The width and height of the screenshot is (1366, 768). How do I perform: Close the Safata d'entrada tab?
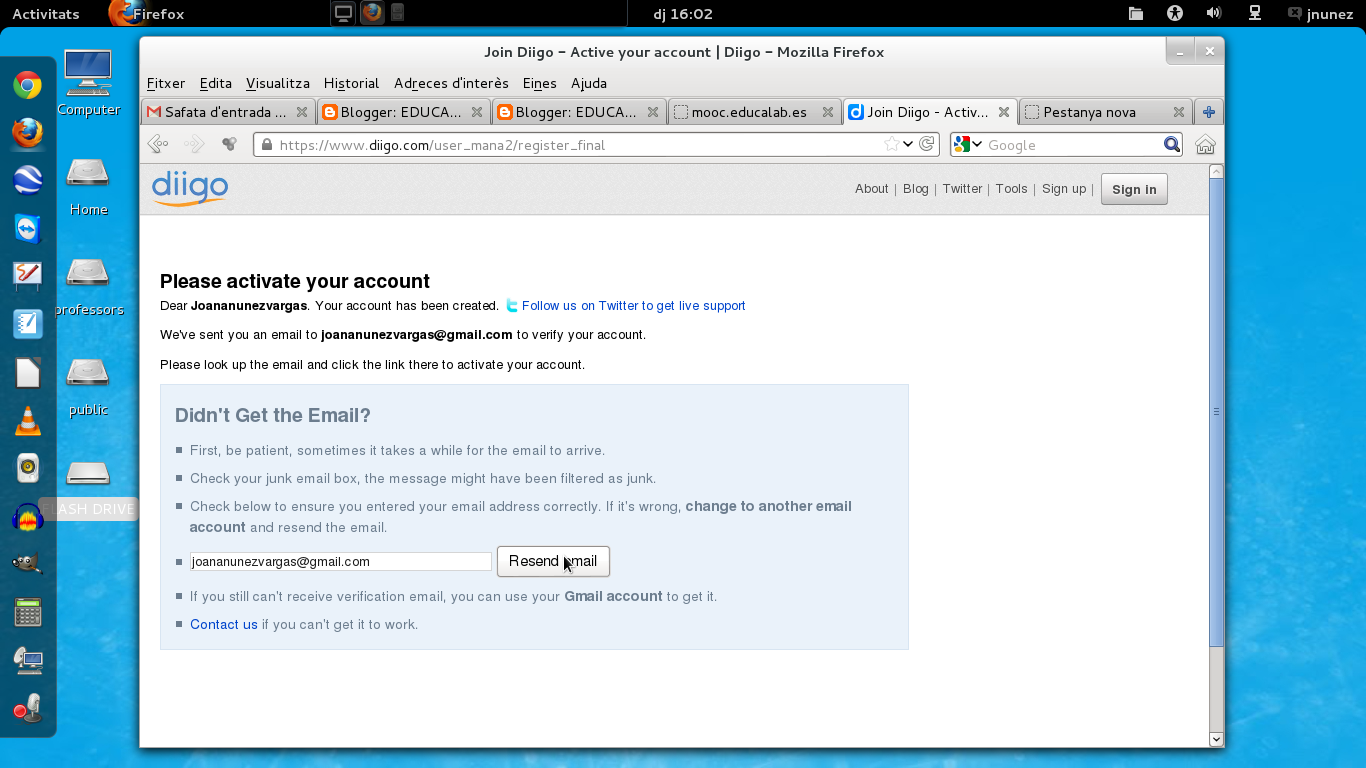pyautogui.click(x=301, y=112)
